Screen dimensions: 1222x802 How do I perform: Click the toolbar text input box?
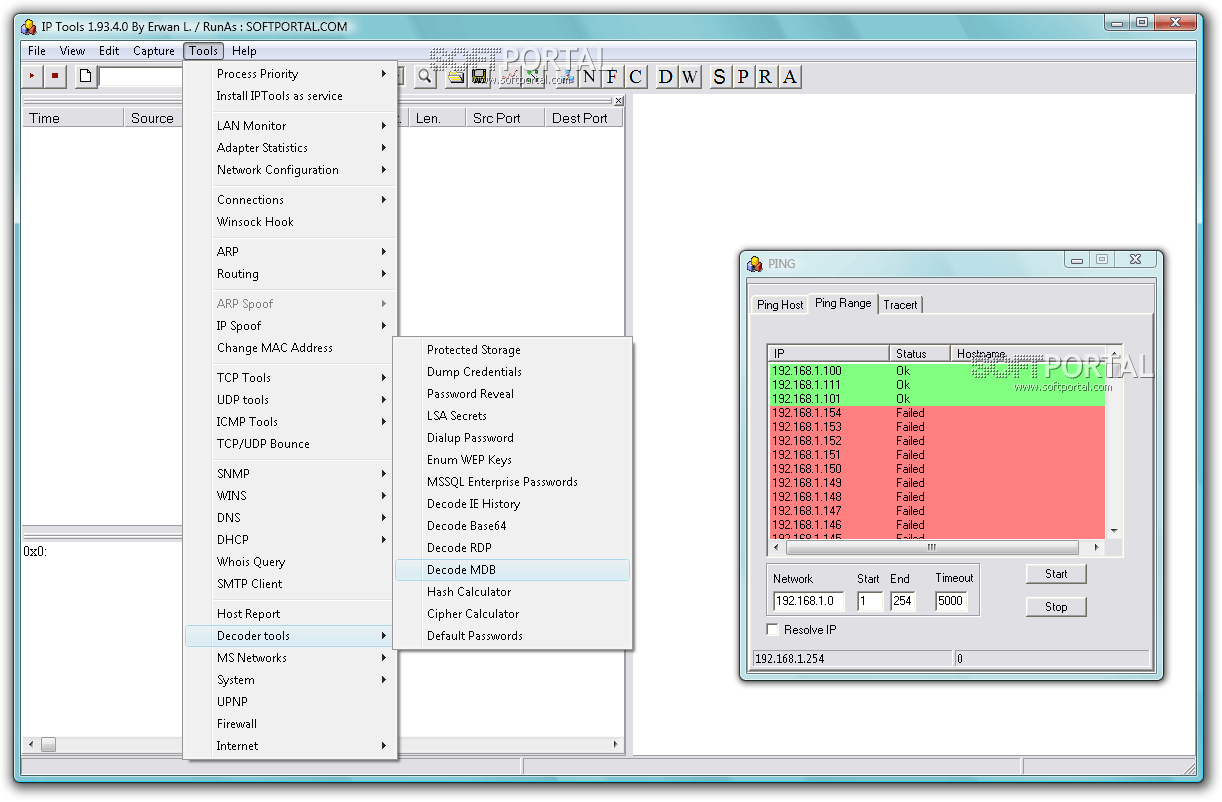click(141, 76)
